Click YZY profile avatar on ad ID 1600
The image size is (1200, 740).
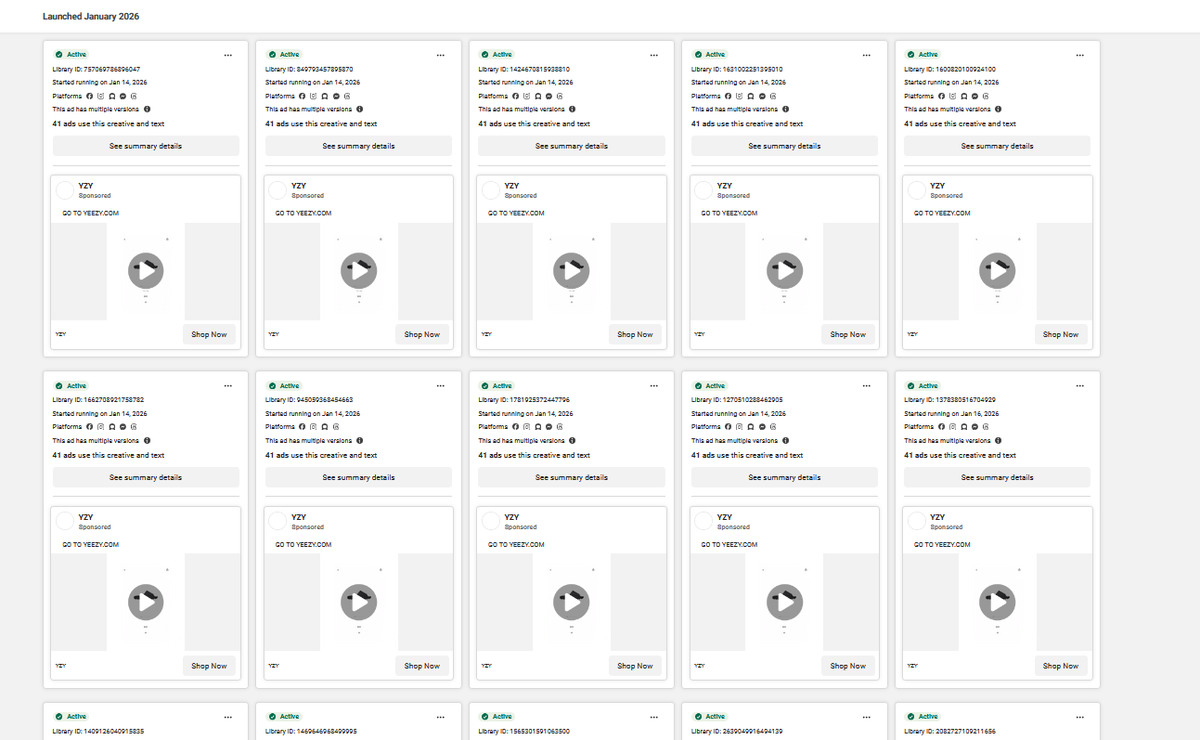(916, 190)
